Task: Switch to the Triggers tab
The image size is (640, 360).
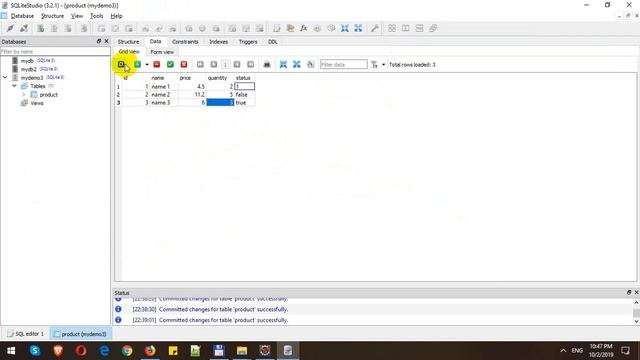Action: click(248, 42)
